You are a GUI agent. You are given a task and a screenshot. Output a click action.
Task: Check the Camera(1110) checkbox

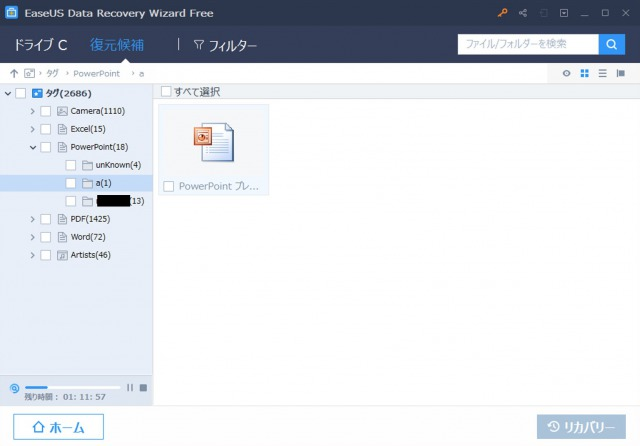coord(46,111)
